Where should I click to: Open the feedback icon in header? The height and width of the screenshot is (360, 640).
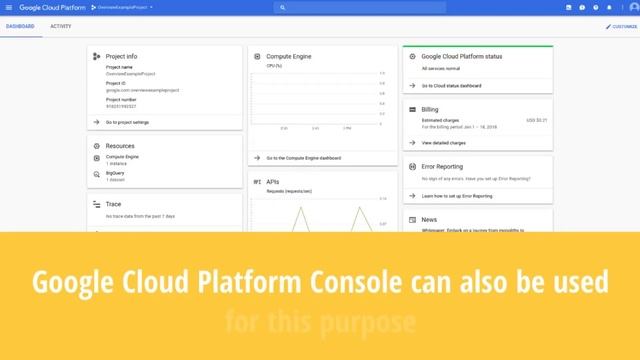click(x=582, y=7)
